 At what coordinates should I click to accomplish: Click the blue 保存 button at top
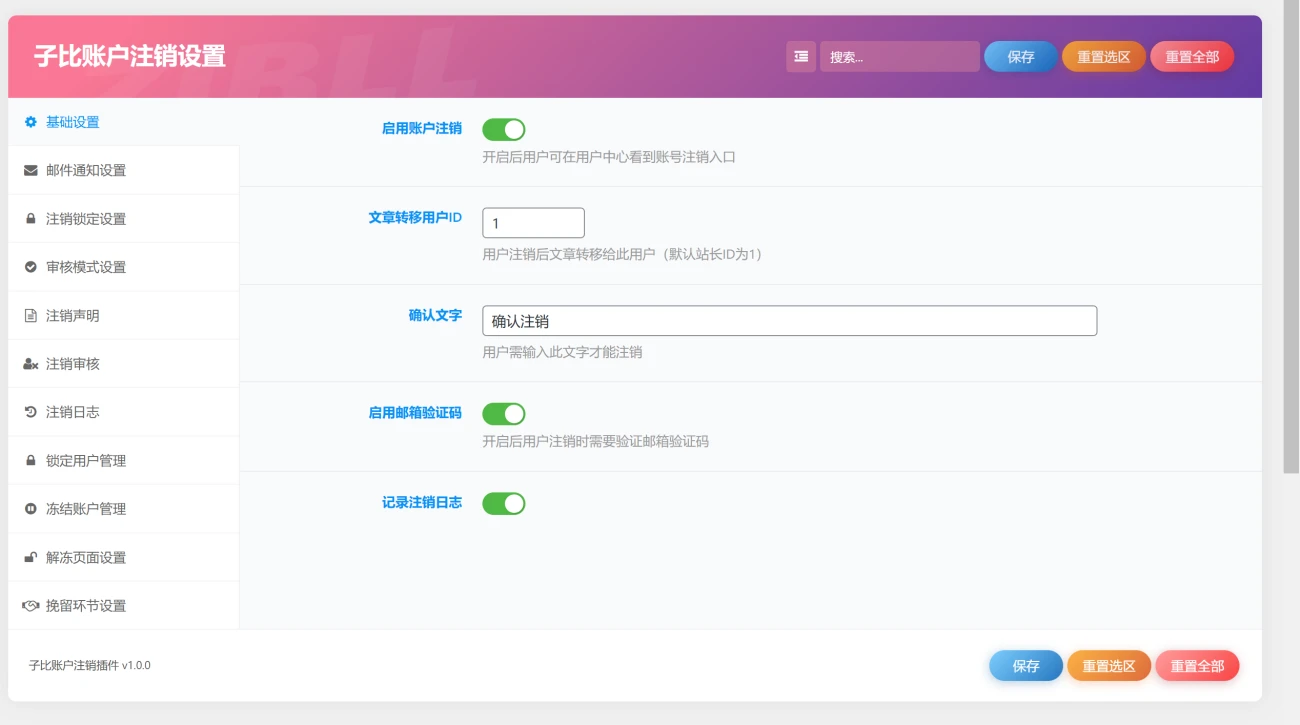point(1020,56)
